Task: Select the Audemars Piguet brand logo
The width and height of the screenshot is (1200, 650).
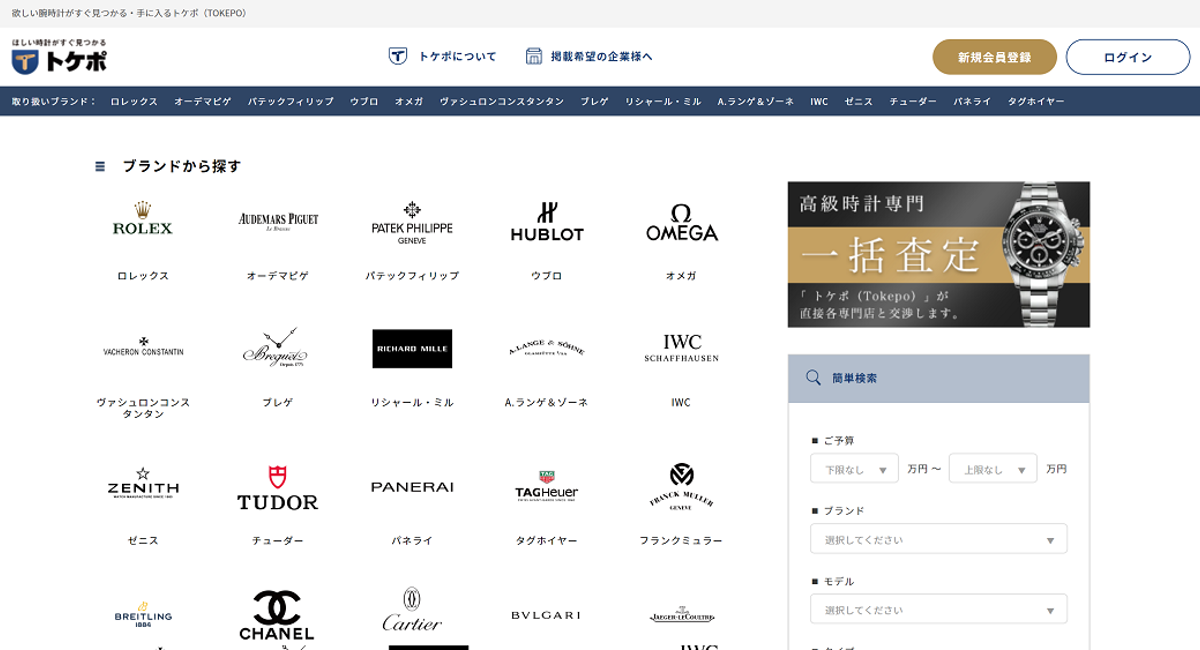Action: click(x=278, y=220)
